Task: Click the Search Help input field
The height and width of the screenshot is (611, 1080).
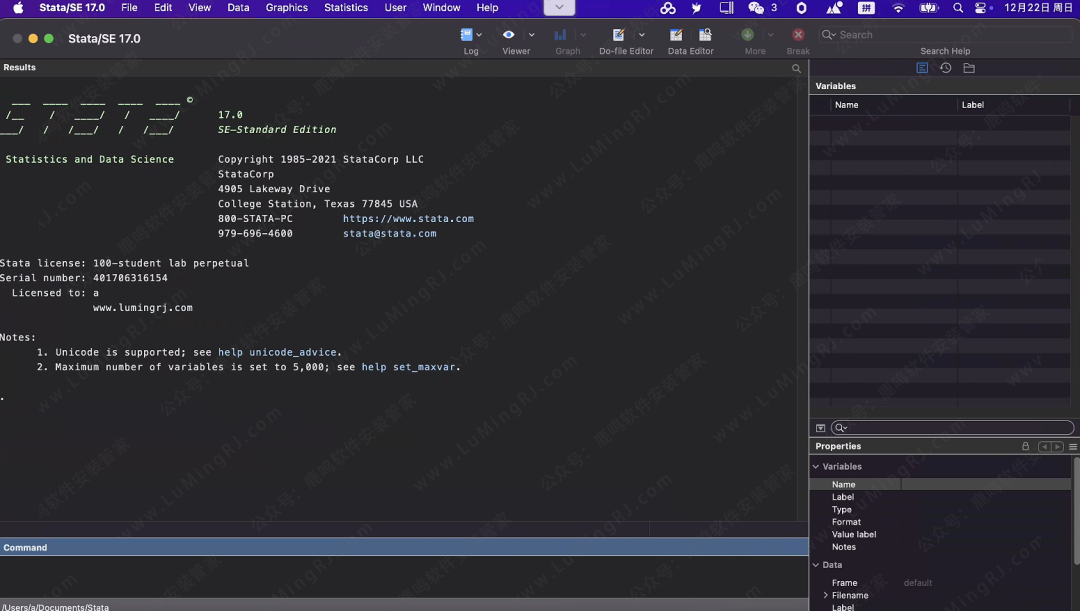Action: [945, 35]
